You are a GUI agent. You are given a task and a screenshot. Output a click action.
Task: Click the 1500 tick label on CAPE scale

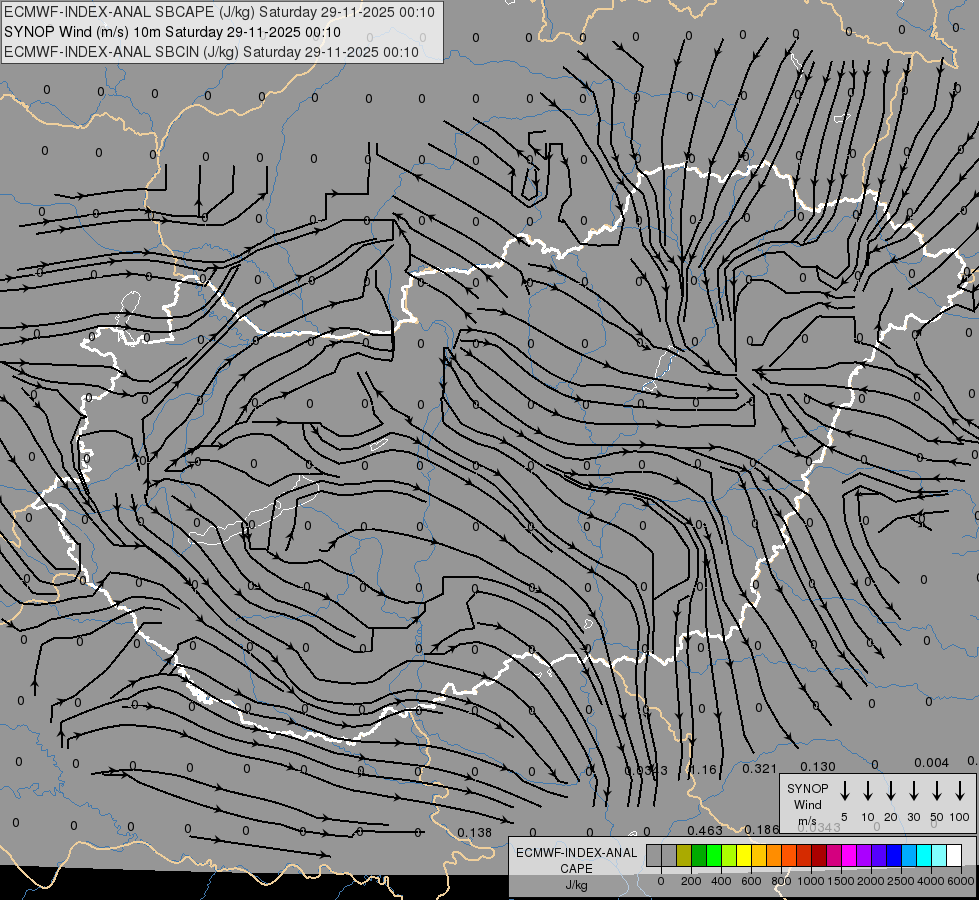[841, 881]
